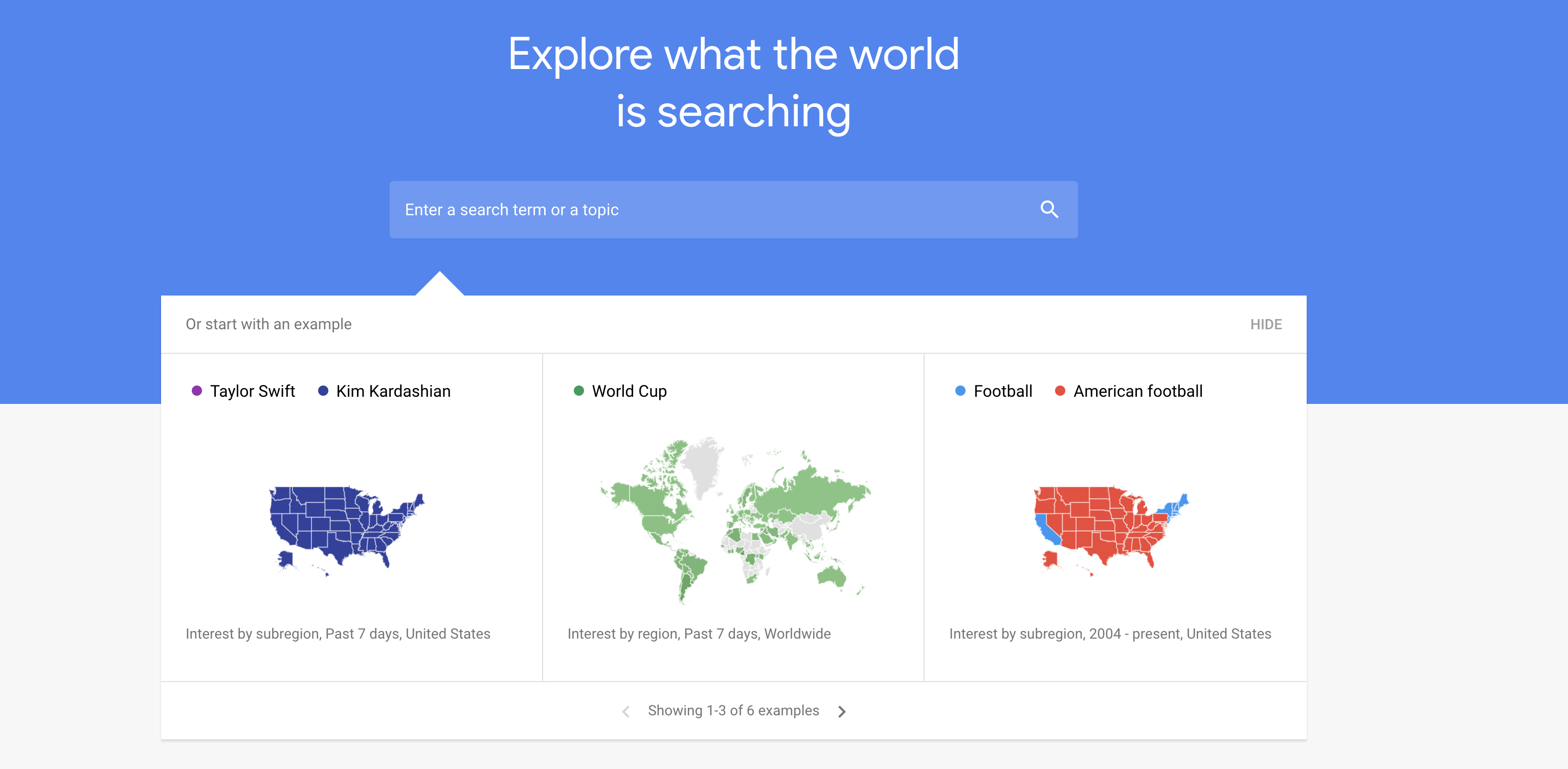Click 'Showing 1-3 of 6 examples' text
The image size is (1568, 769).
pos(733,711)
